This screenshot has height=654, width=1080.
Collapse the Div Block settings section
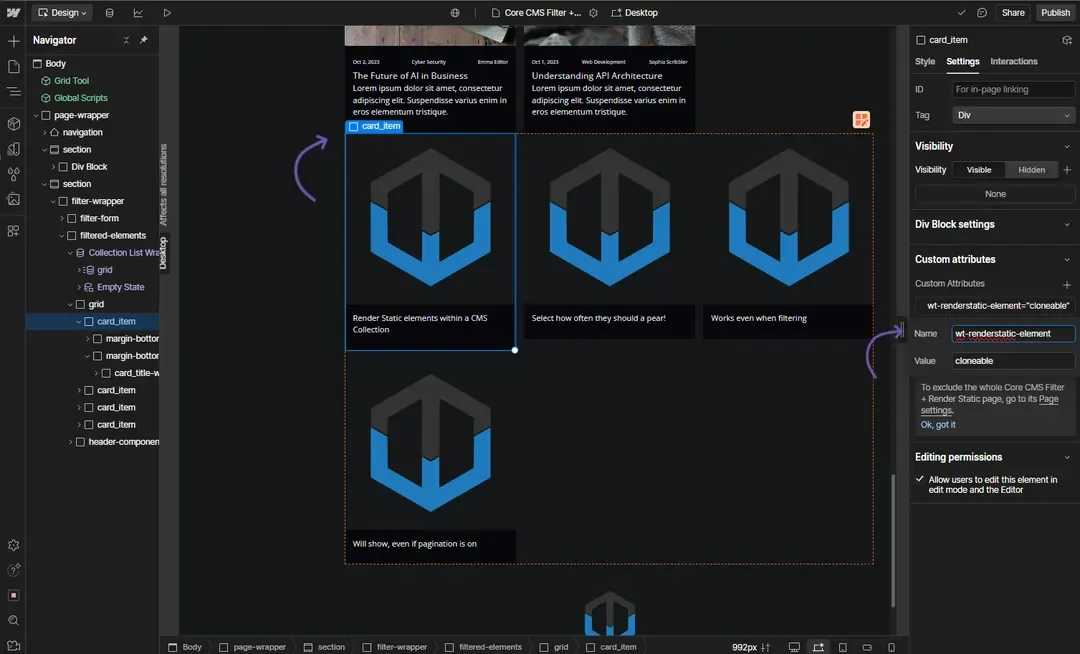[x=1067, y=224]
